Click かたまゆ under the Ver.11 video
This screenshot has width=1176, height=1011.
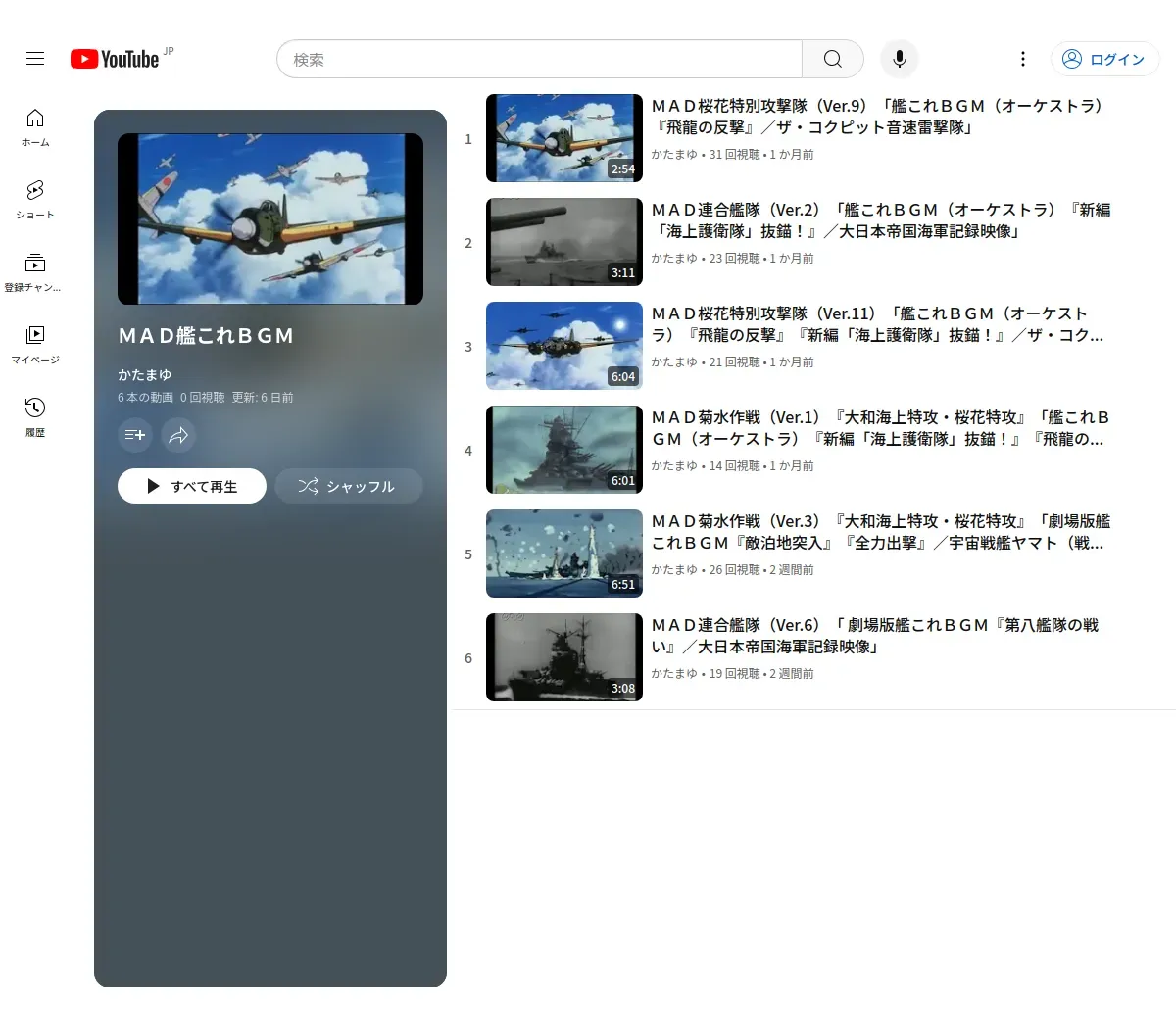[x=674, y=362]
